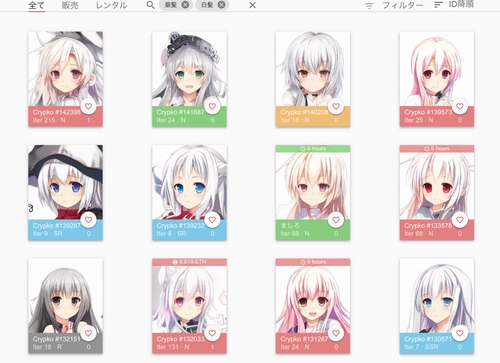Click the 5 hours rental banner
This screenshot has height=363, width=500.
[x=313, y=262]
